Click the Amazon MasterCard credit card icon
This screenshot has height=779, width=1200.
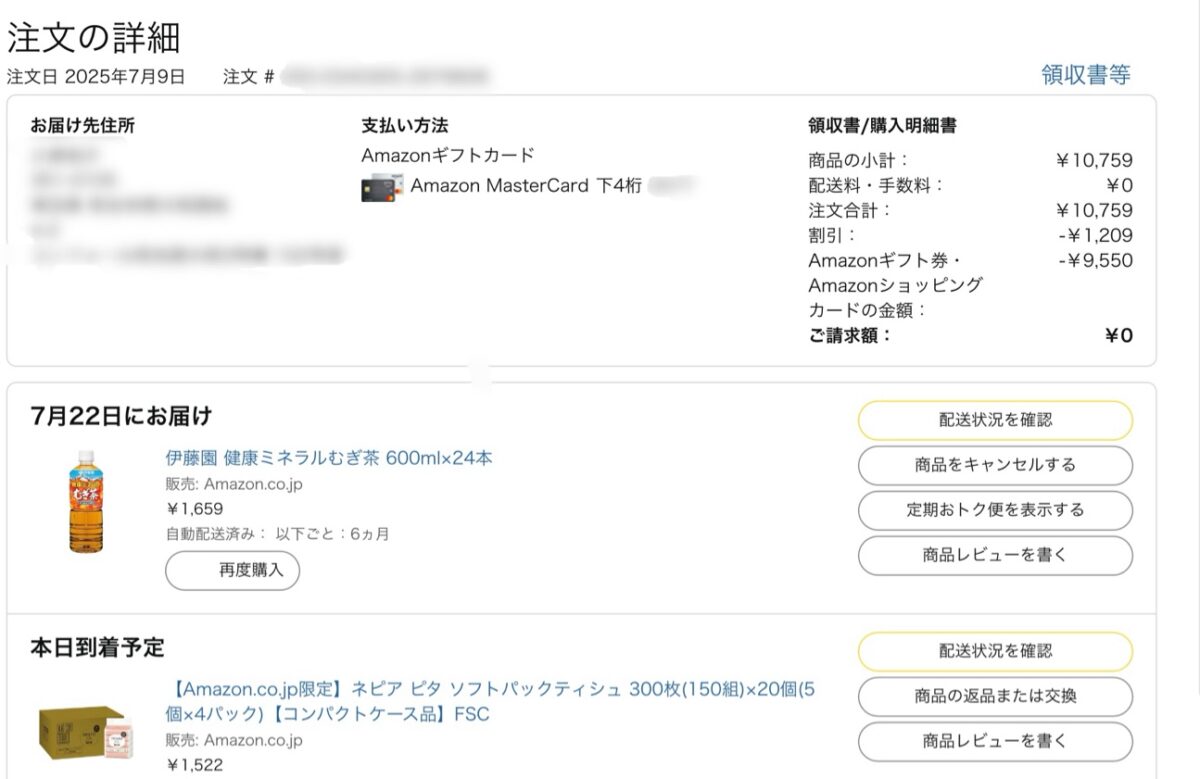point(381,188)
